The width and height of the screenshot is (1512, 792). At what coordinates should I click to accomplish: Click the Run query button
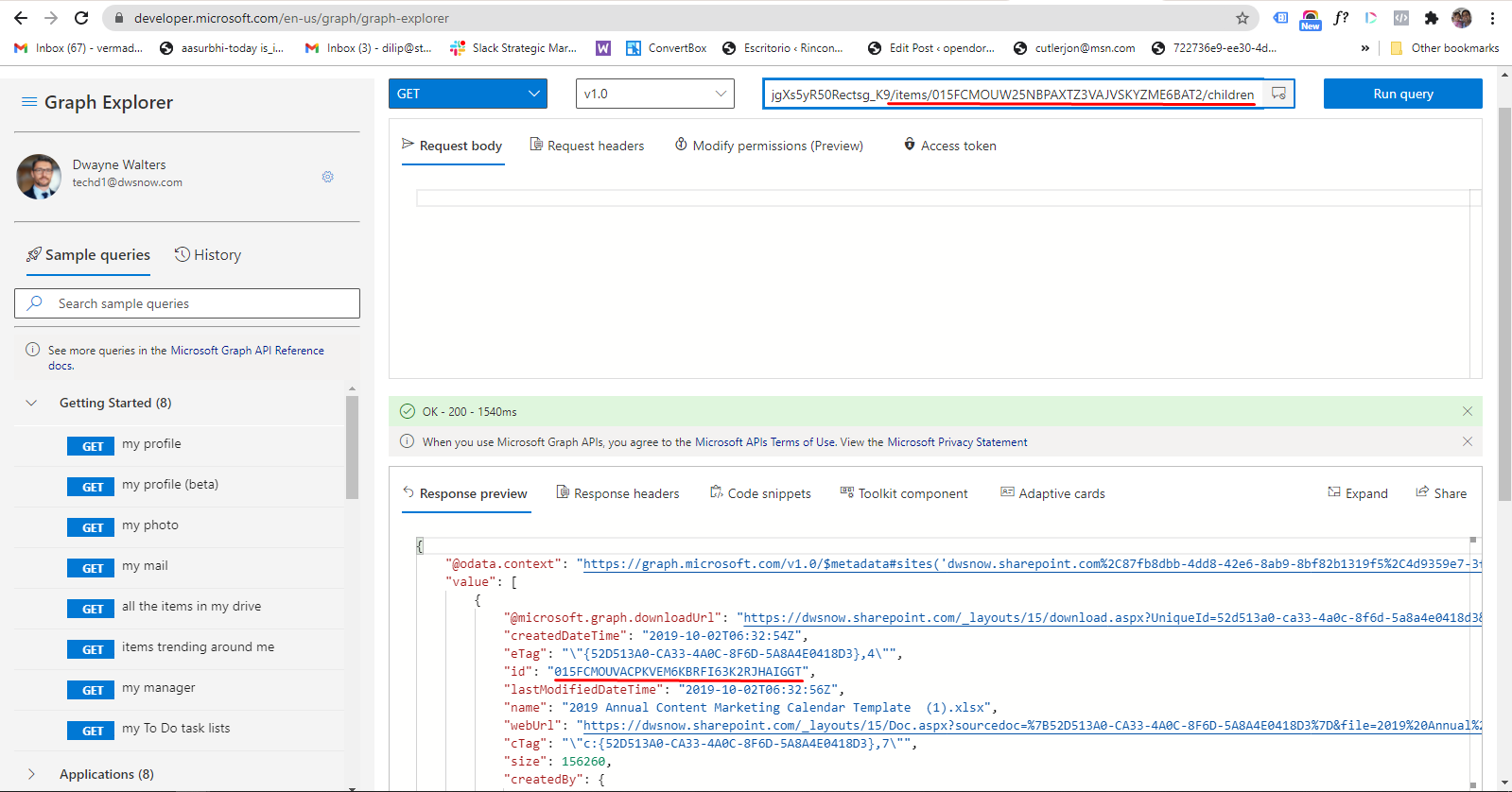click(1403, 94)
